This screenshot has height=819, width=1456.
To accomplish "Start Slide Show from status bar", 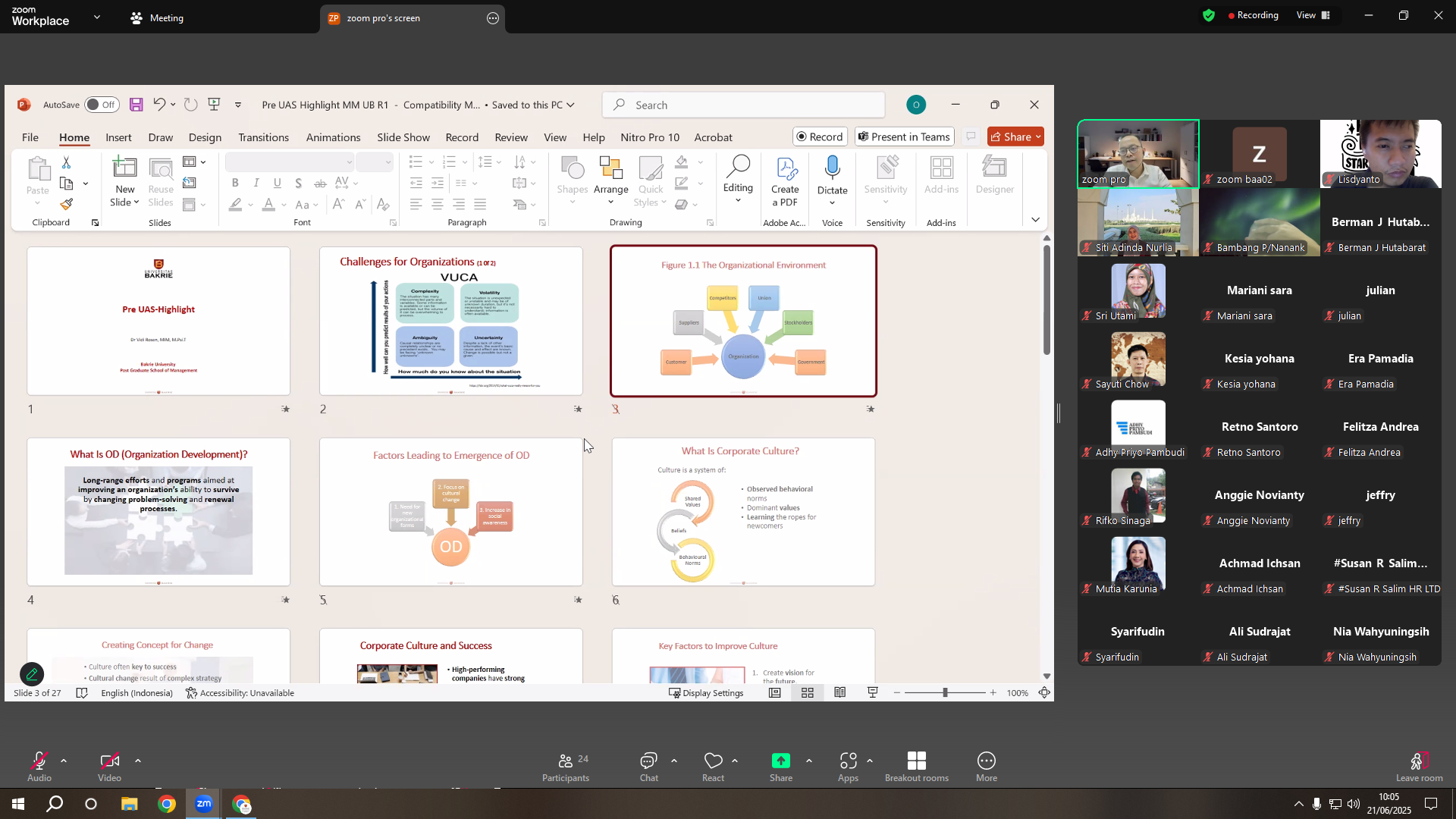I will tap(873, 693).
